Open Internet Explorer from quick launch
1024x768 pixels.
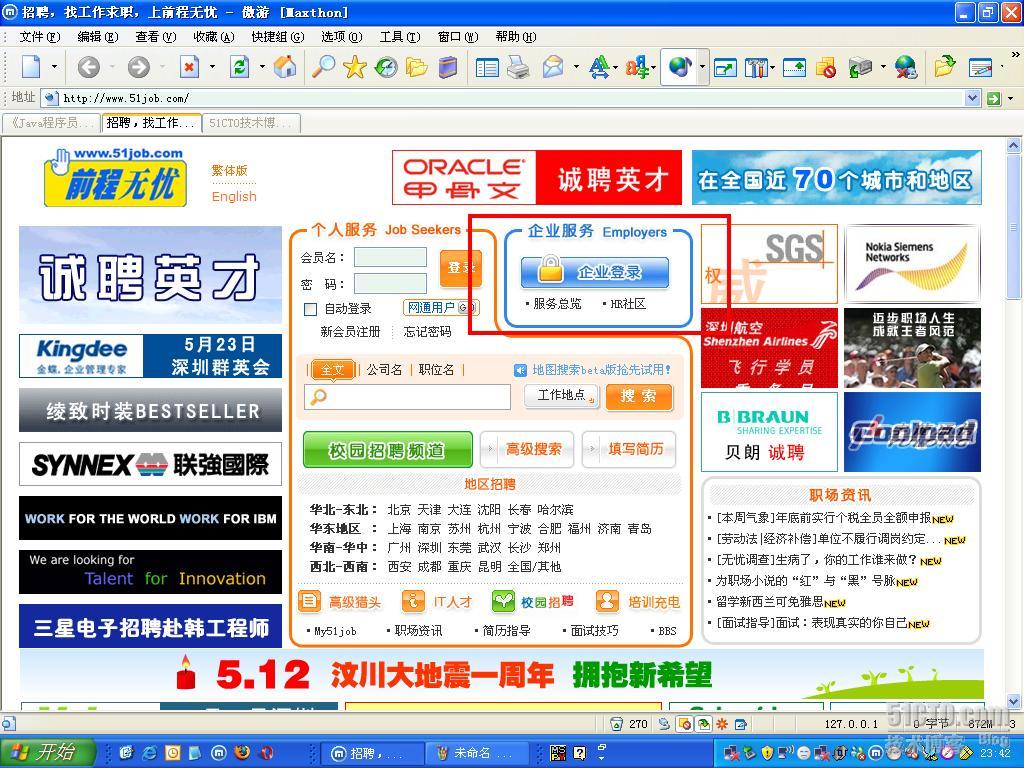pyautogui.click(x=150, y=753)
